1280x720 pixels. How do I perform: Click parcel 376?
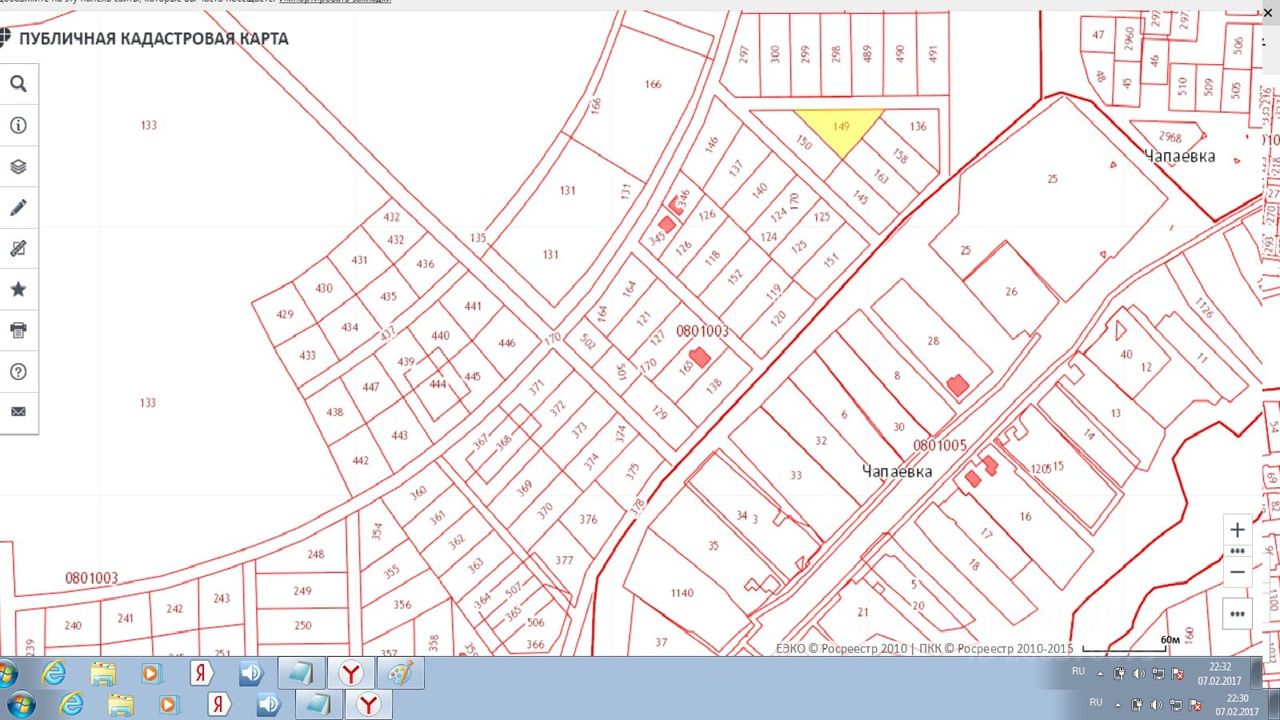coord(588,519)
